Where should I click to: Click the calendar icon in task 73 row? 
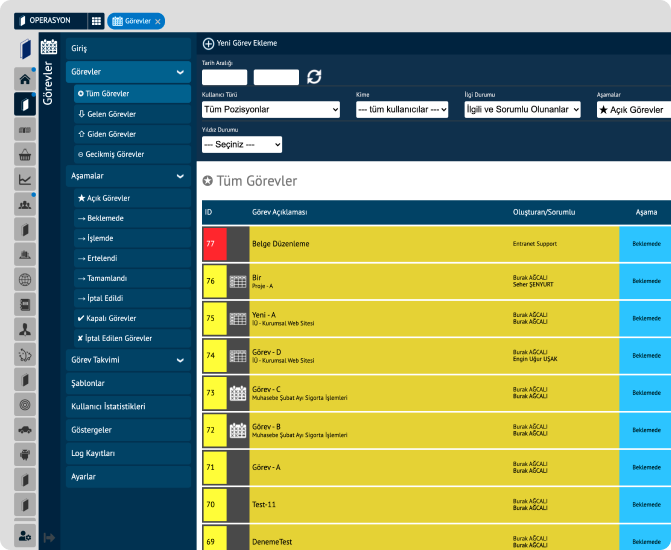pos(238,393)
